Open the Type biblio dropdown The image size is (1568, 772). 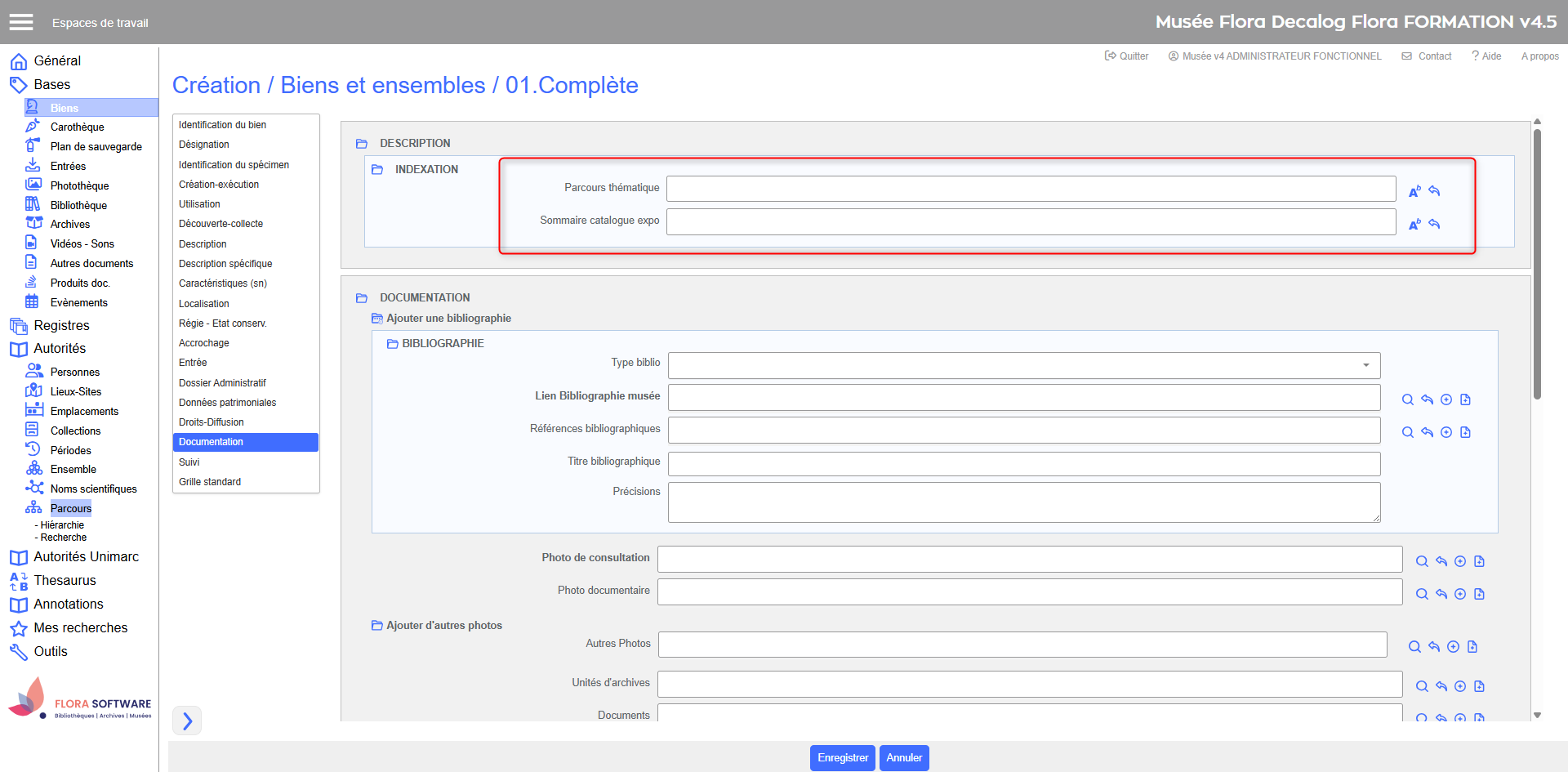[1023, 365]
